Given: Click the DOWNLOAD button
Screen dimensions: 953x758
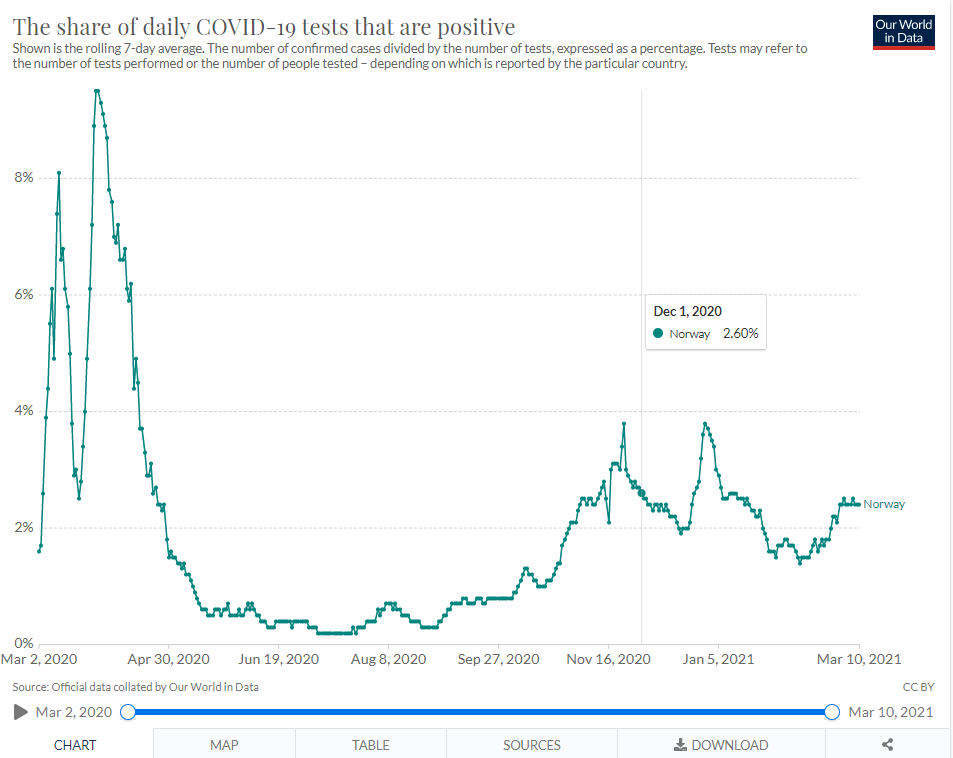Looking at the screenshot, I should (721, 745).
